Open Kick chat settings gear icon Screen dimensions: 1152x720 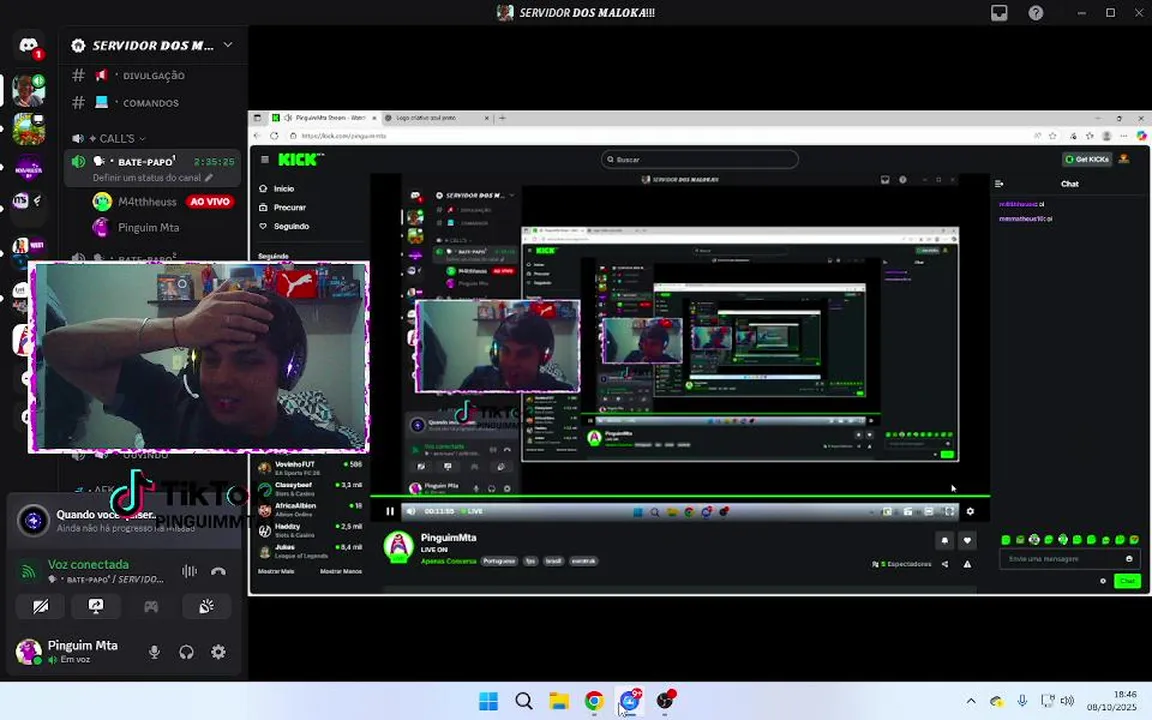click(1103, 581)
